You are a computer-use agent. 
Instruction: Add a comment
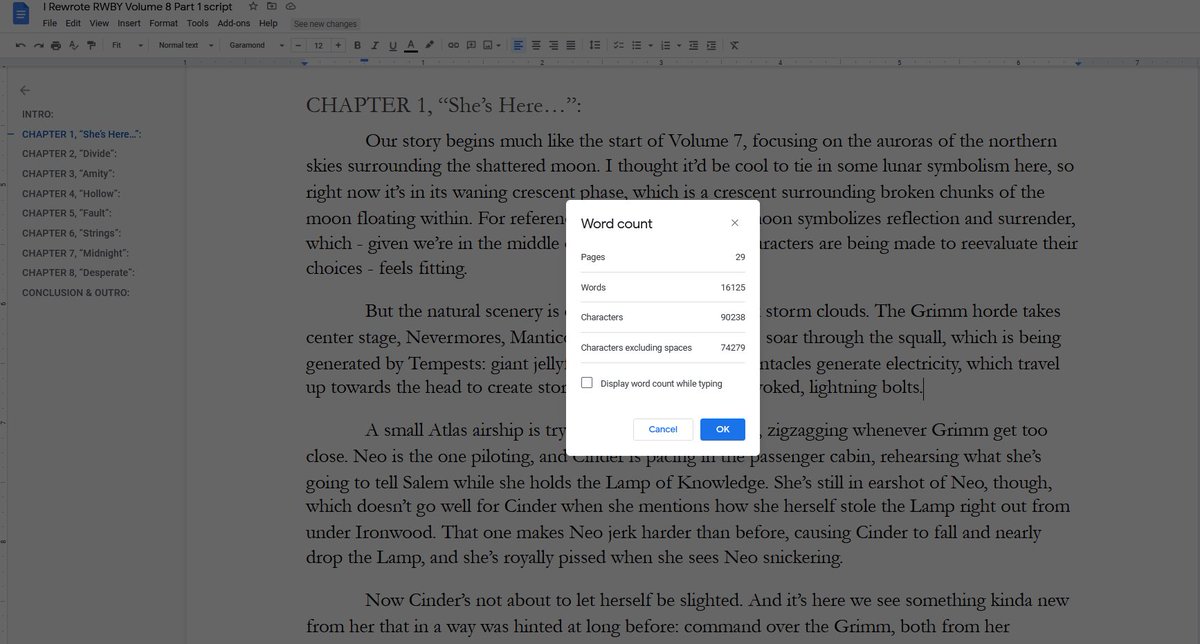click(x=471, y=45)
